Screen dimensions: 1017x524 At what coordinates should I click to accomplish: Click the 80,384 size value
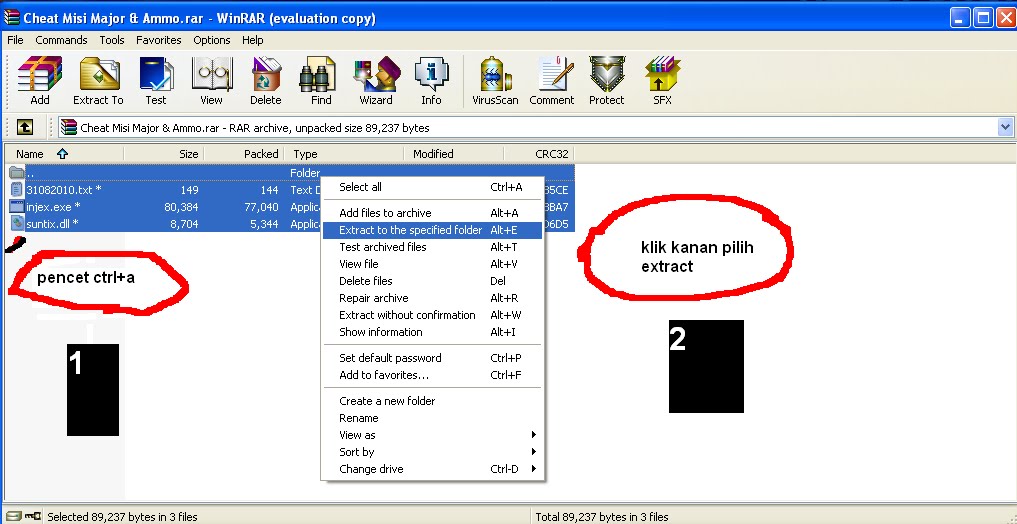[181, 207]
